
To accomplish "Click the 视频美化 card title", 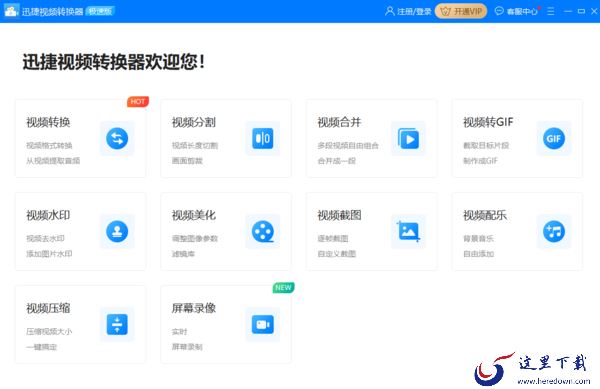I will tap(194, 215).
